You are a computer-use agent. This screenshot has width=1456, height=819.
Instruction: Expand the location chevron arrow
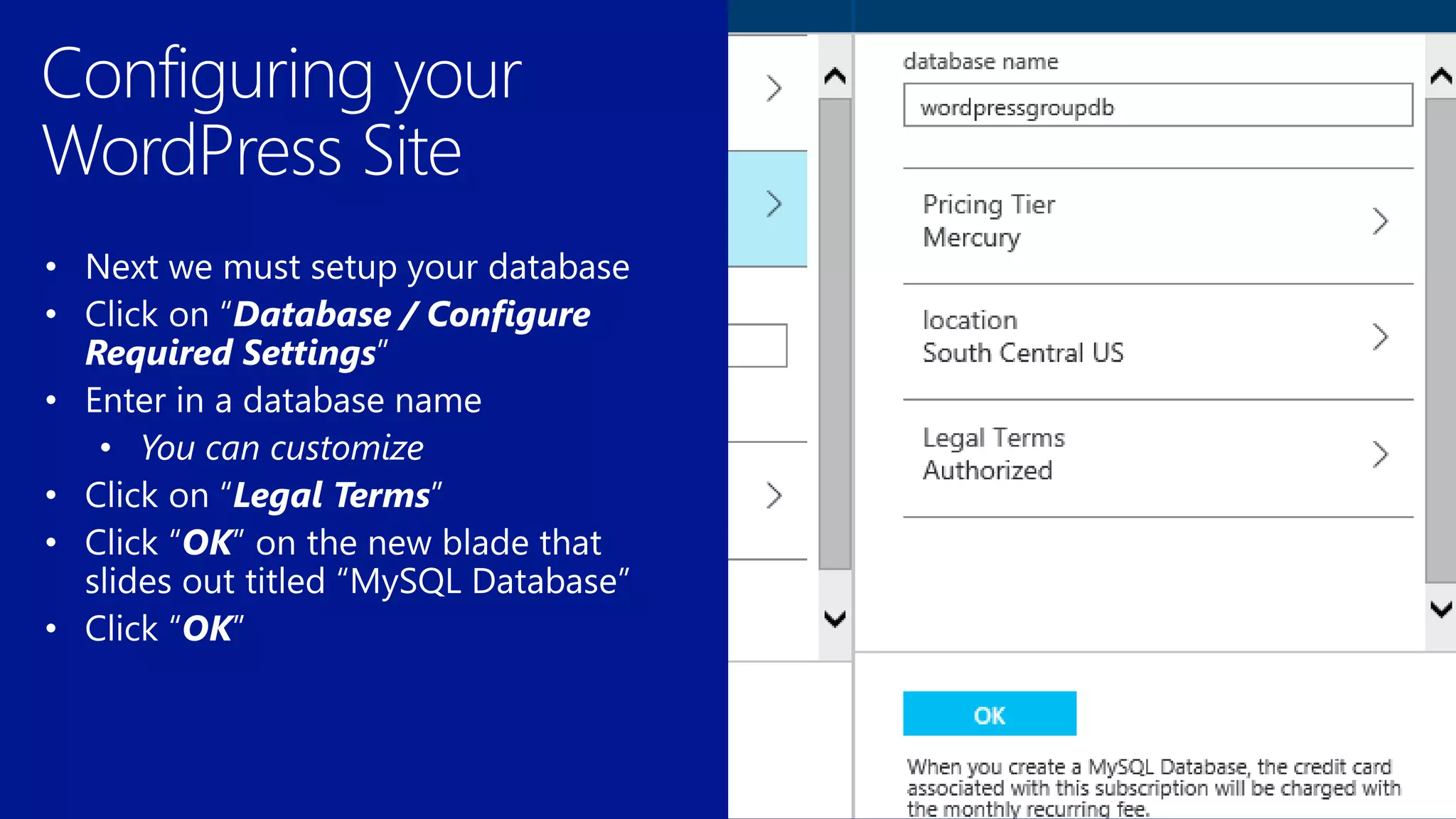pyautogui.click(x=1380, y=337)
